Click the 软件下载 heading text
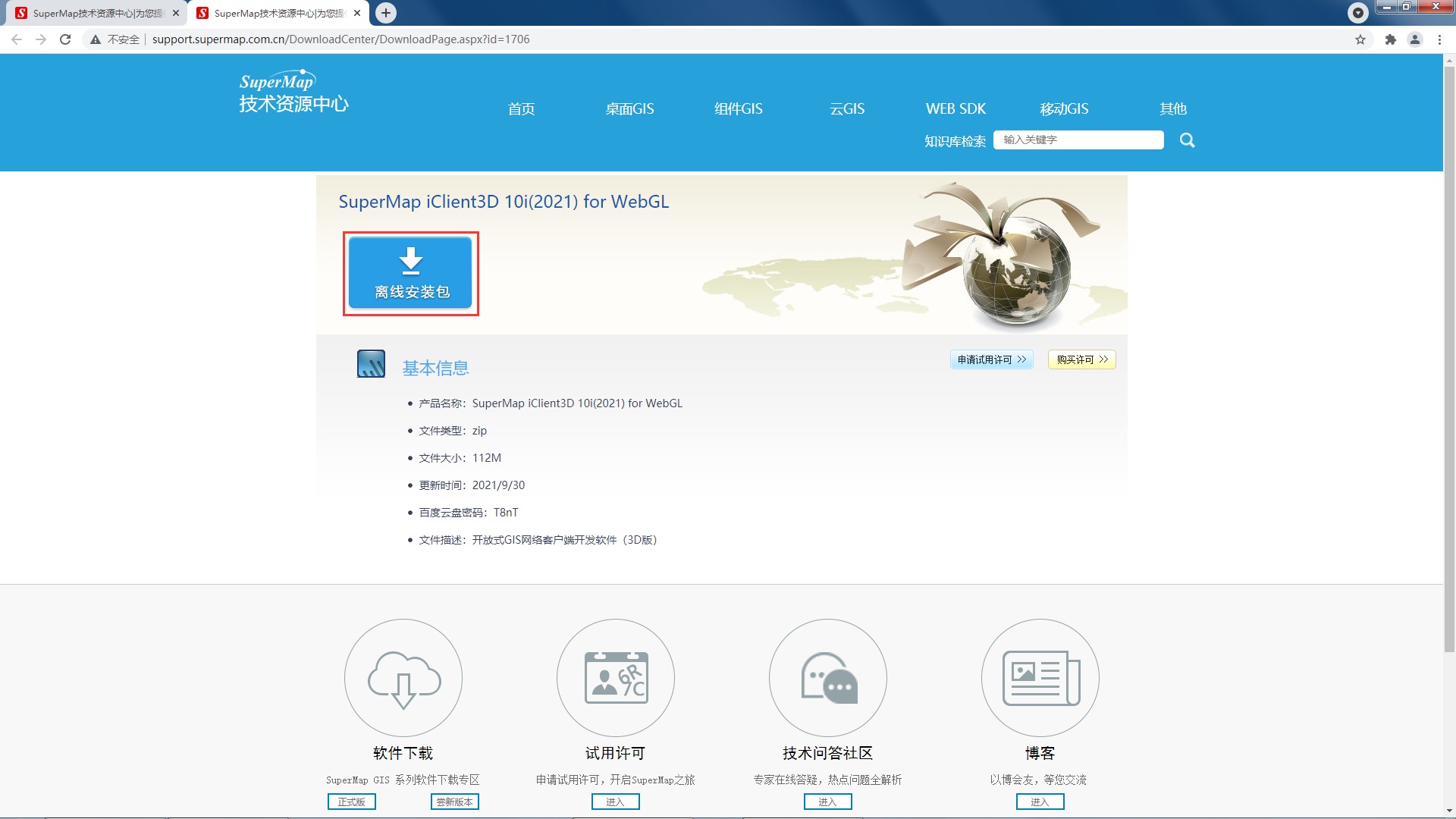 point(403,753)
